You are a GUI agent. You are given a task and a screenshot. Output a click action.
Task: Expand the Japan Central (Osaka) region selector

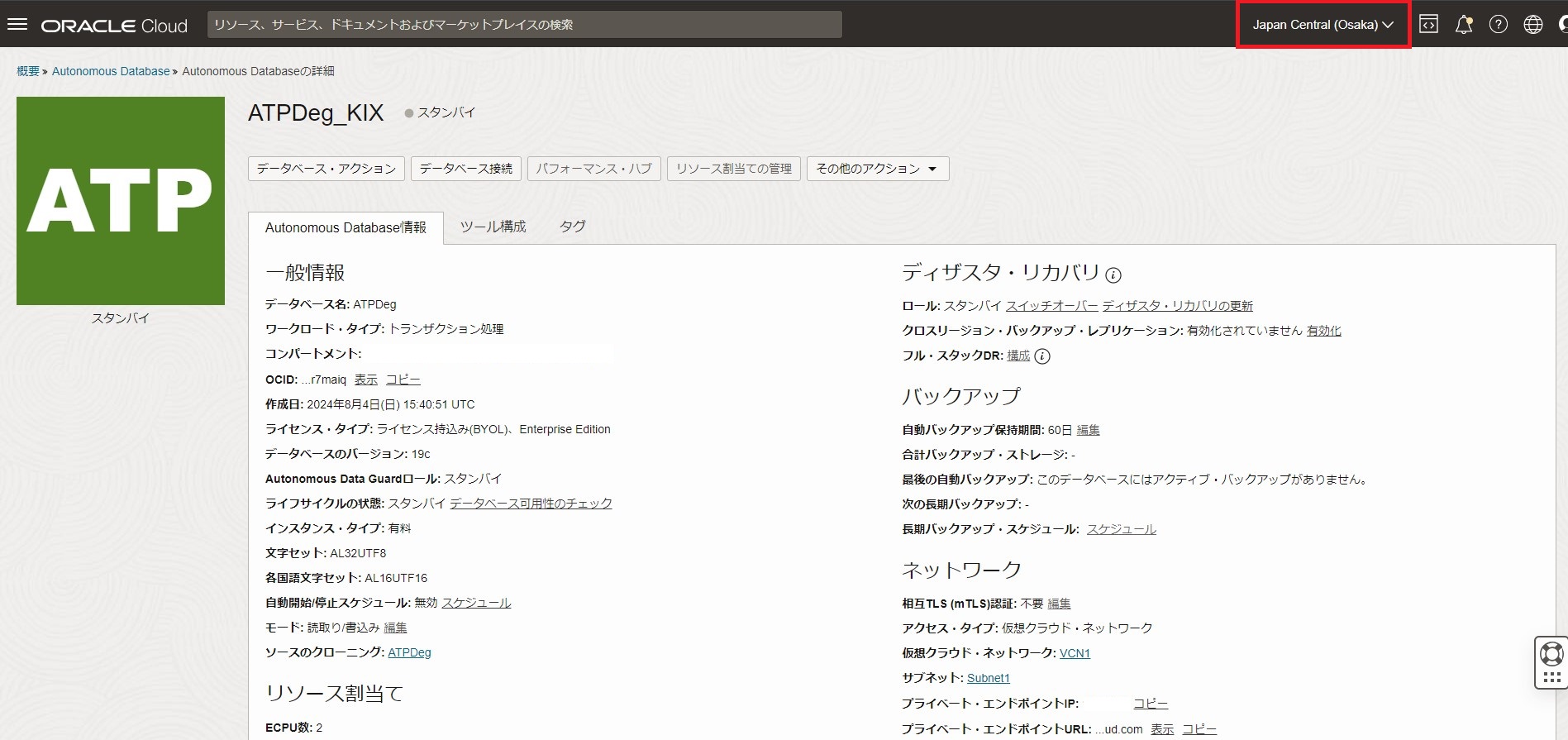[x=1323, y=25]
